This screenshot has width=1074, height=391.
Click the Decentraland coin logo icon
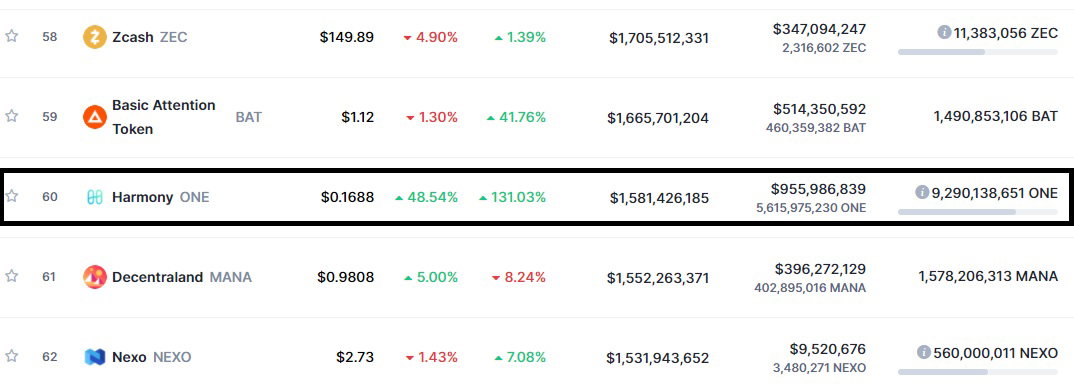[95, 277]
